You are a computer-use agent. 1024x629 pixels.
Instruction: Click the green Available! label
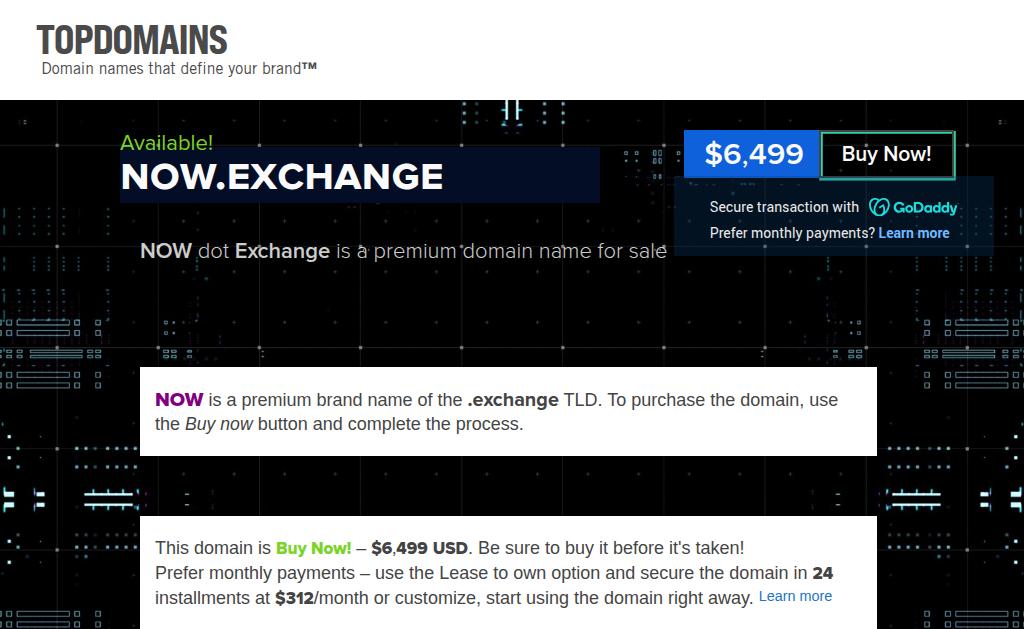tap(166, 143)
